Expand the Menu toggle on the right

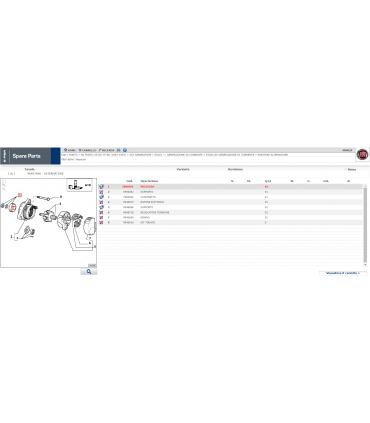351,169
